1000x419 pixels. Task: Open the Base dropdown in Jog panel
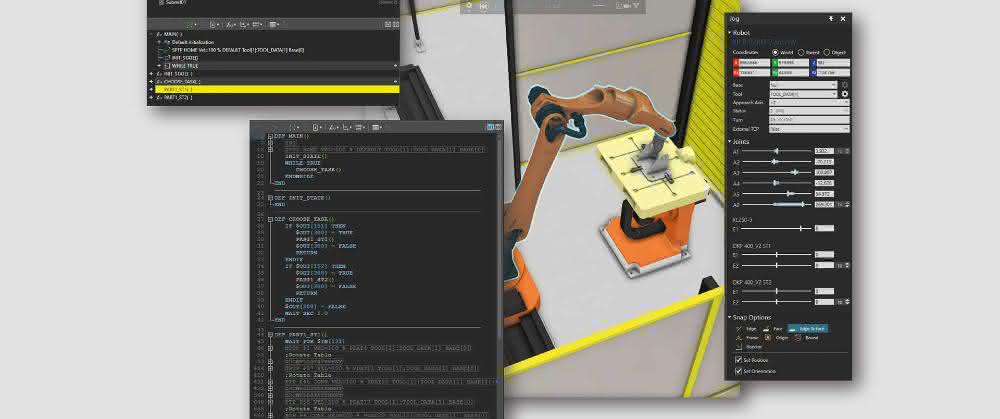(x=803, y=85)
